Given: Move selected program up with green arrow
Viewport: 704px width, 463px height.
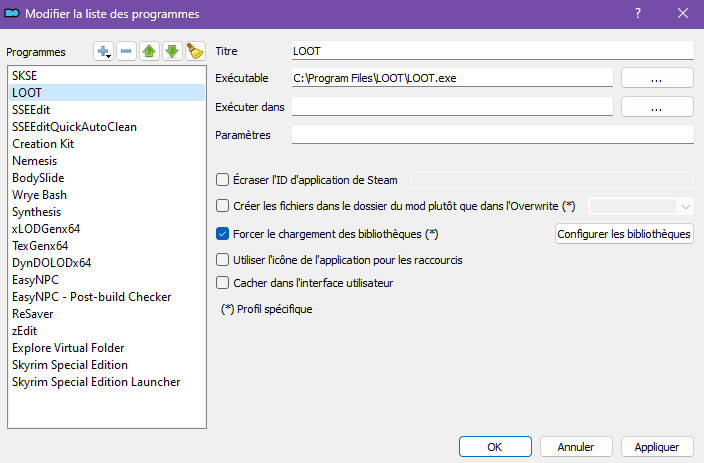Looking at the screenshot, I should (x=149, y=51).
